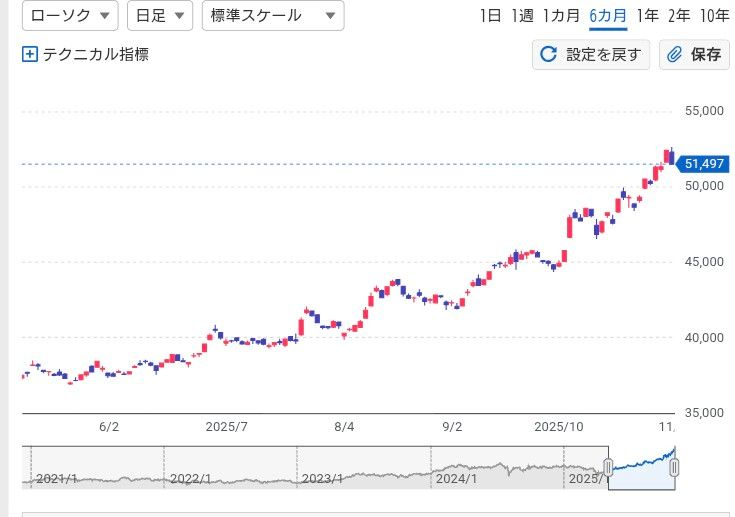Click the paperclip icon in 保存
735x517 pixels.
675,55
